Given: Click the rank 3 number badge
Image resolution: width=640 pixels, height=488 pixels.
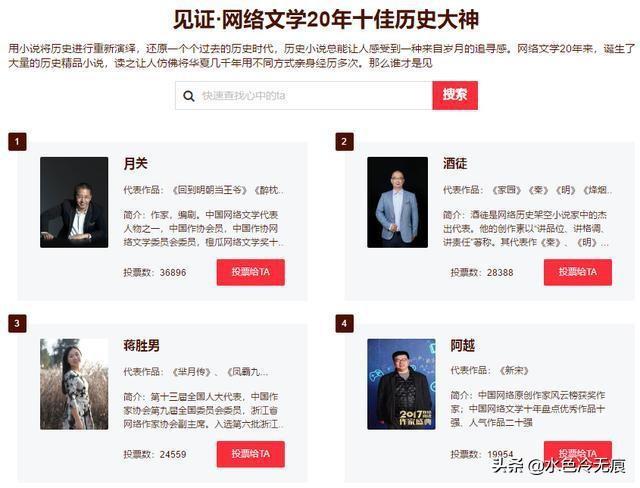Looking at the screenshot, I should (17, 324).
